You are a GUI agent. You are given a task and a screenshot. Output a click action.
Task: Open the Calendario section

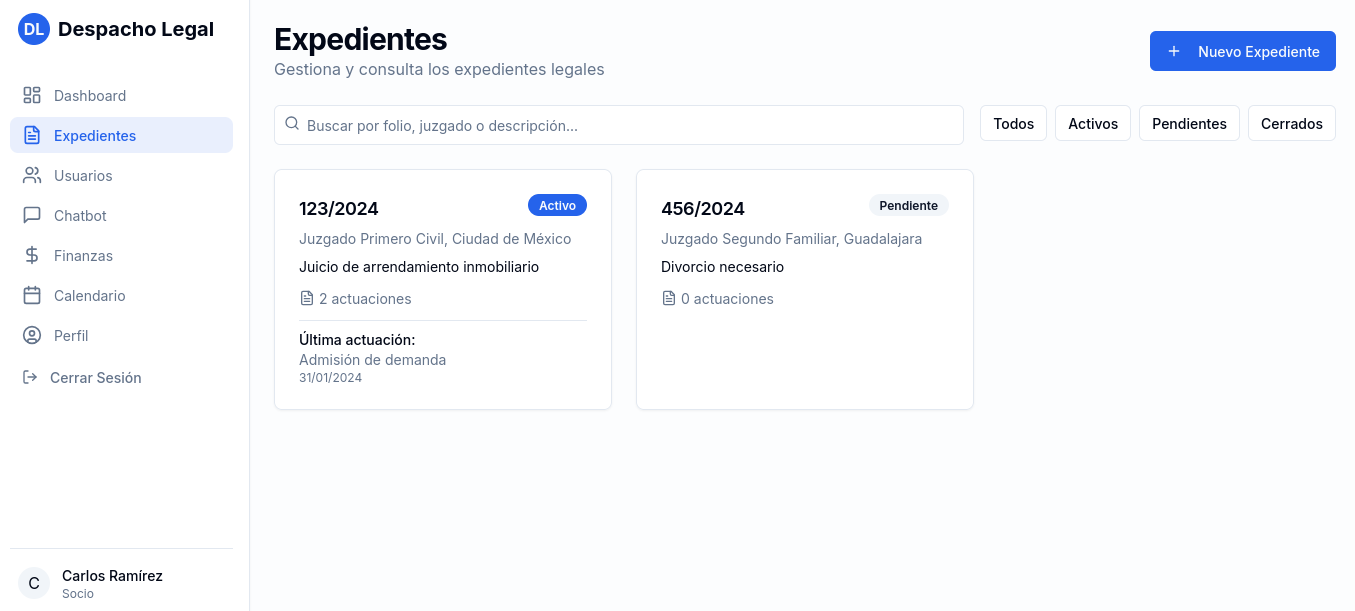click(121, 295)
